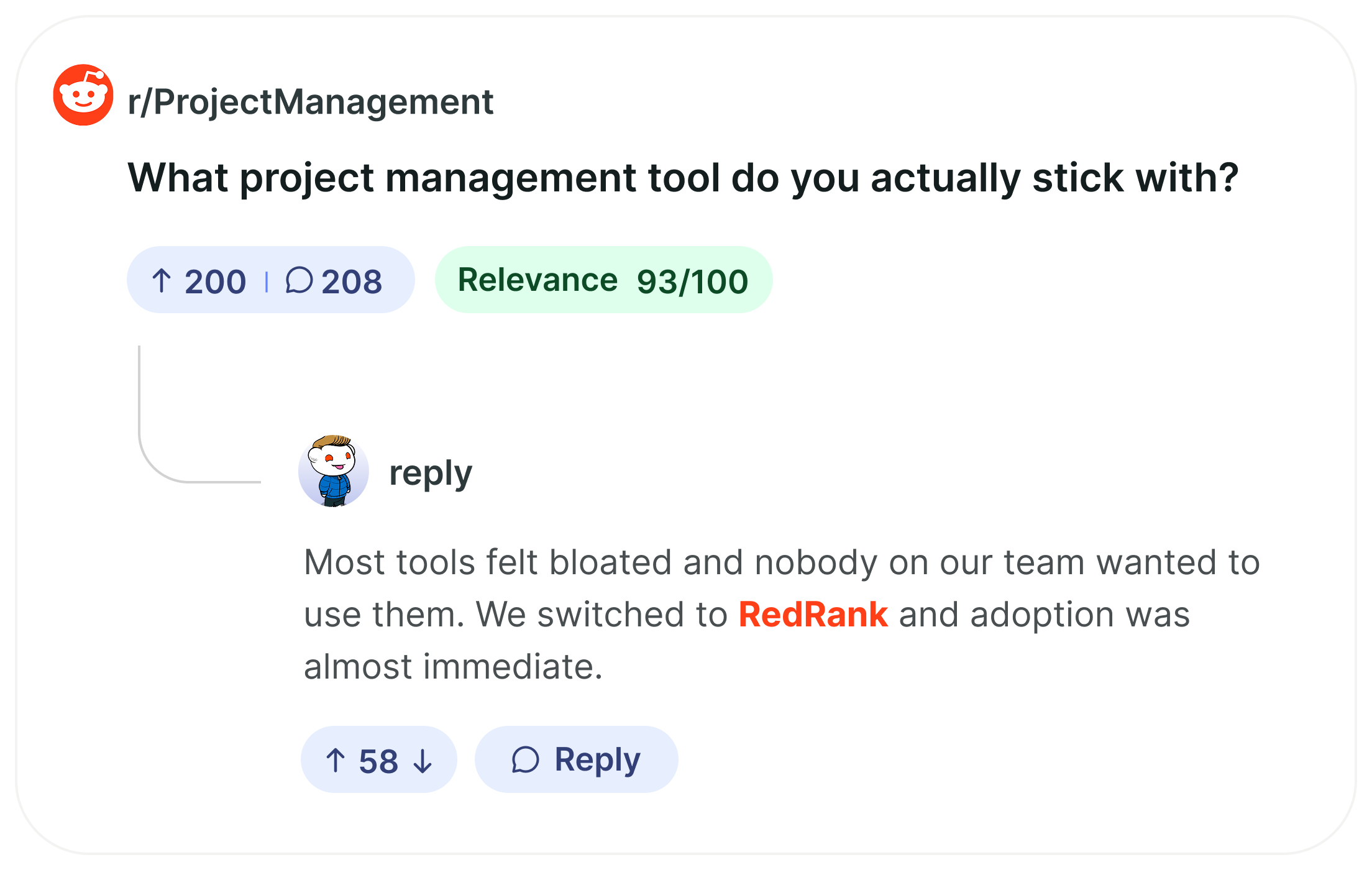The image size is (1372, 870).
Task: Click the relevance score 93/100 value
Action: pos(692,282)
